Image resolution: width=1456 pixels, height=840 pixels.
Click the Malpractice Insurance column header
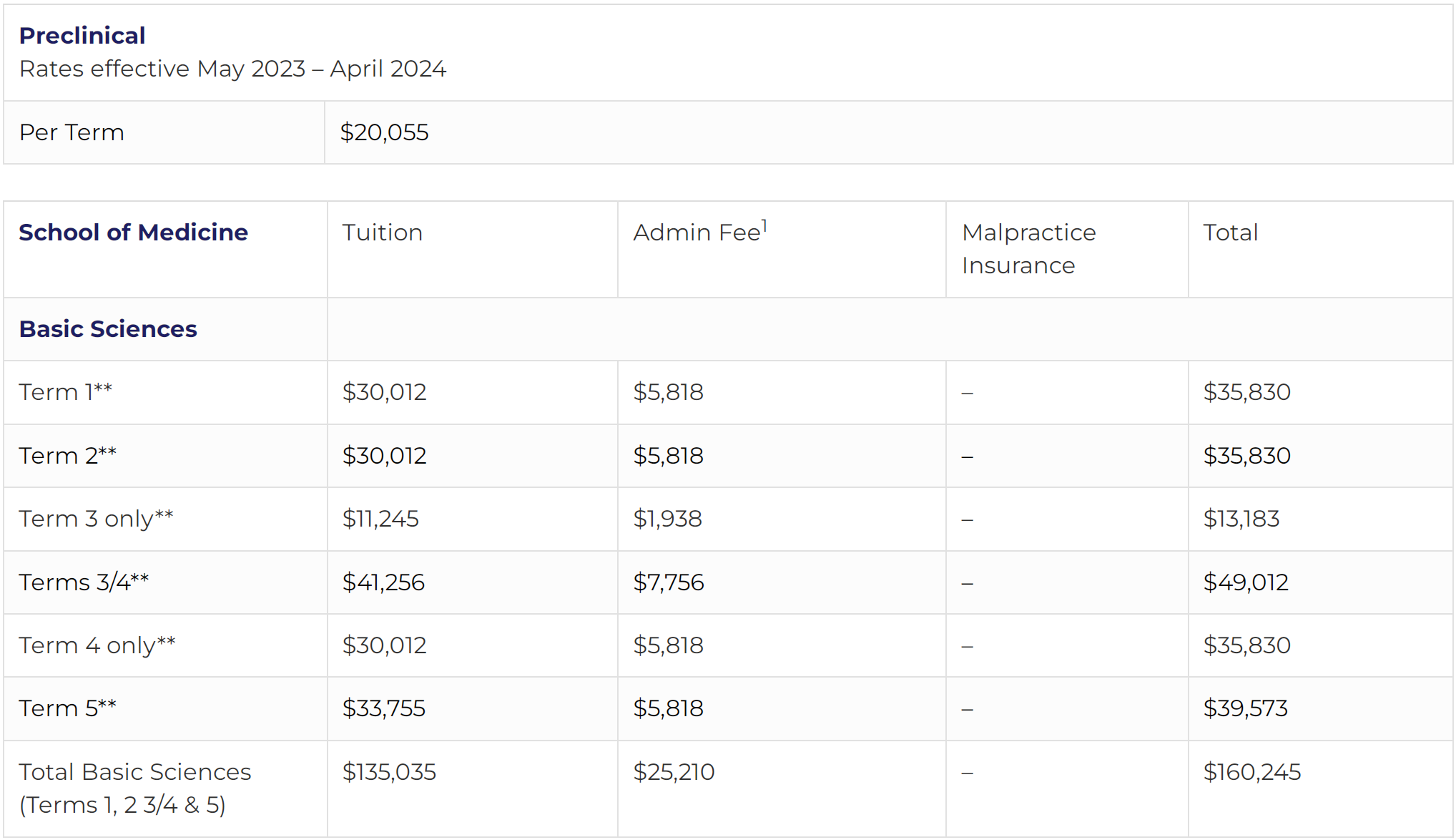pyautogui.click(x=1028, y=248)
